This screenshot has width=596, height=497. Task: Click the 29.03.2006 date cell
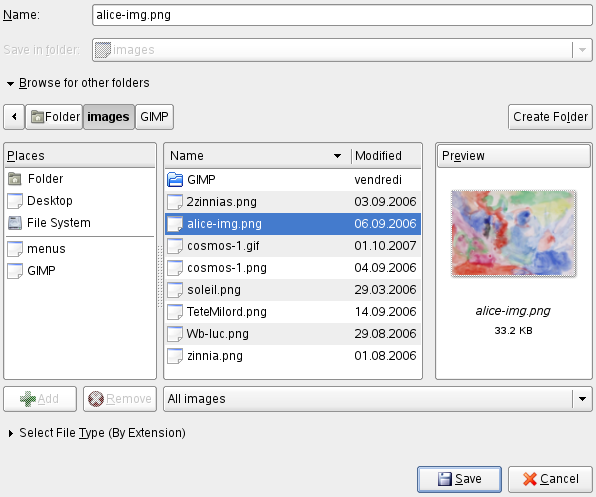click(x=385, y=290)
